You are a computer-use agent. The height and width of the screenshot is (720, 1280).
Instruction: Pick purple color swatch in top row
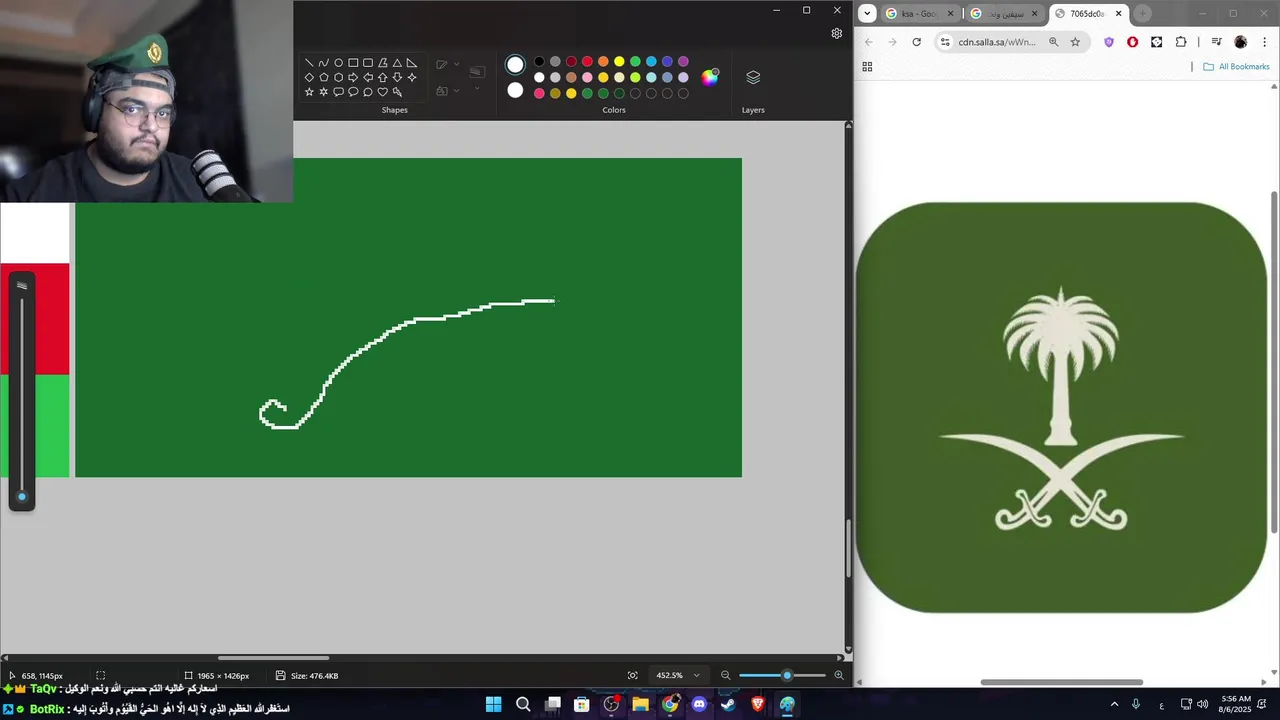[x=683, y=61]
